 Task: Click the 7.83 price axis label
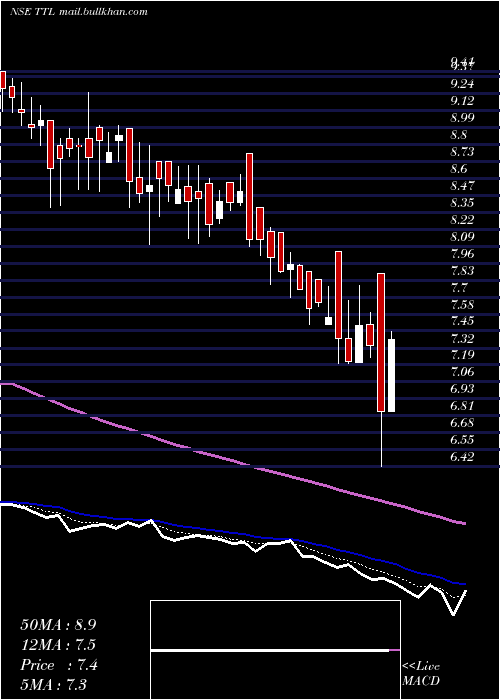click(463, 271)
